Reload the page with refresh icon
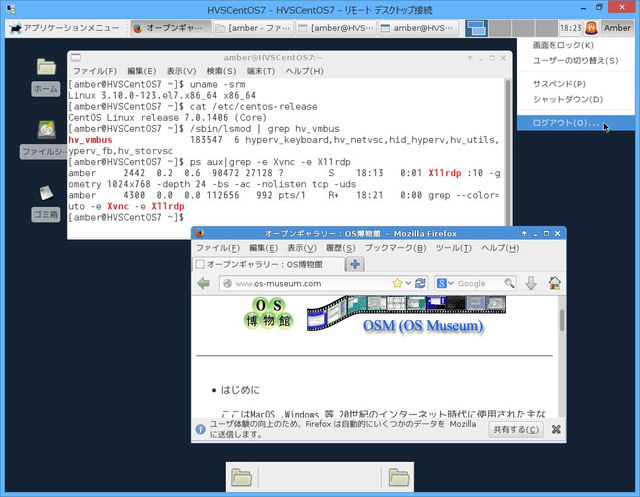The width and height of the screenshot is (640, 497). coord(420,283)
